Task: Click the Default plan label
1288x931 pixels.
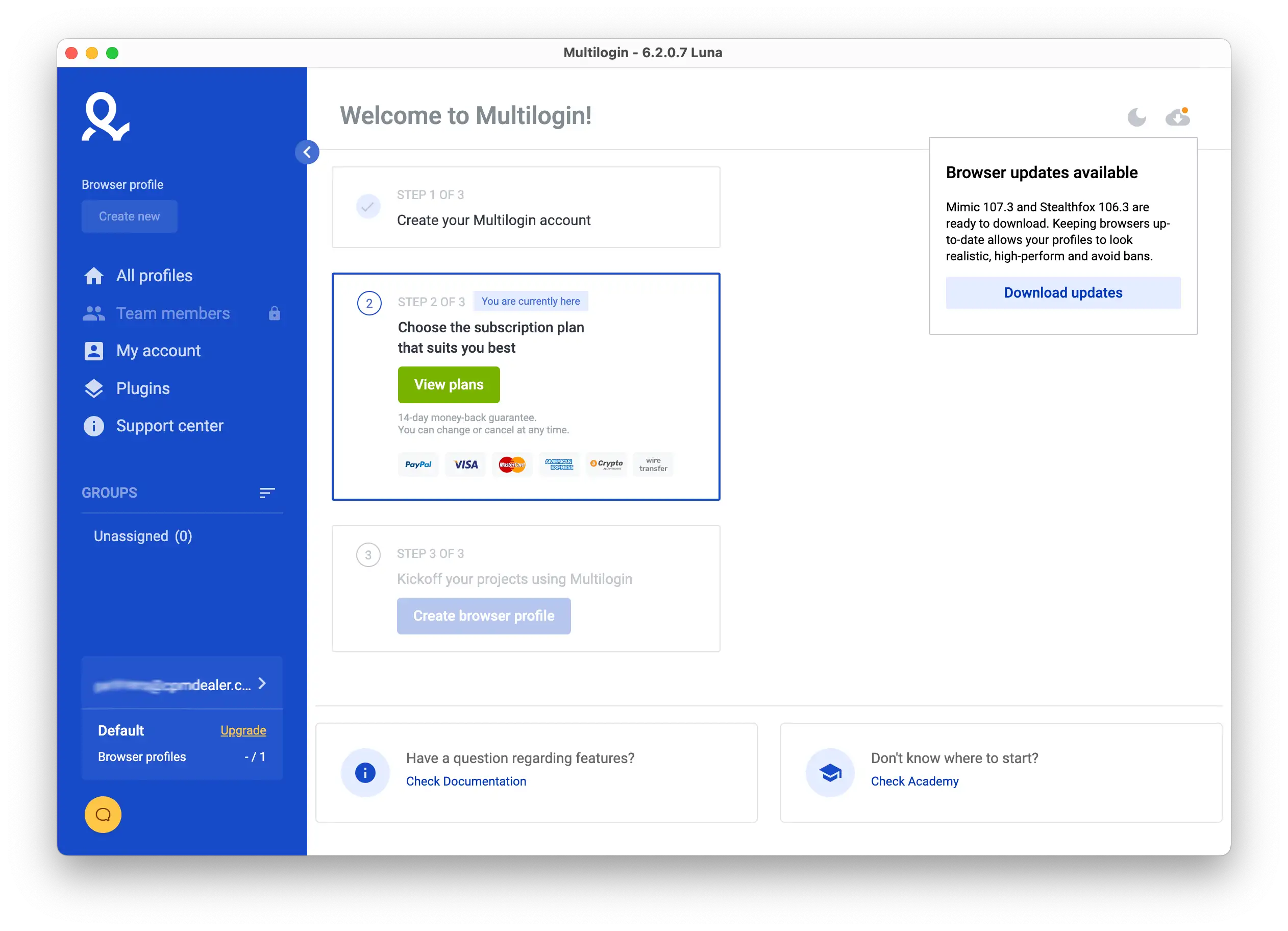Action: [x=121, y=730]
